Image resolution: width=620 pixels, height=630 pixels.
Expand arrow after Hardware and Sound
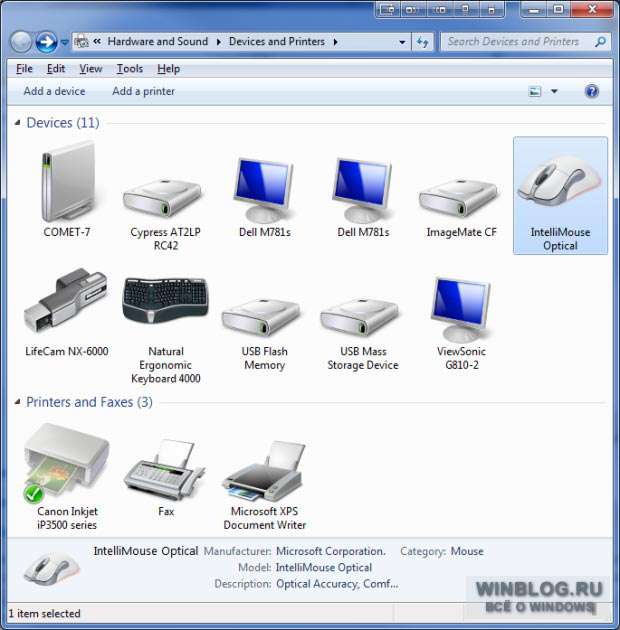219,42
